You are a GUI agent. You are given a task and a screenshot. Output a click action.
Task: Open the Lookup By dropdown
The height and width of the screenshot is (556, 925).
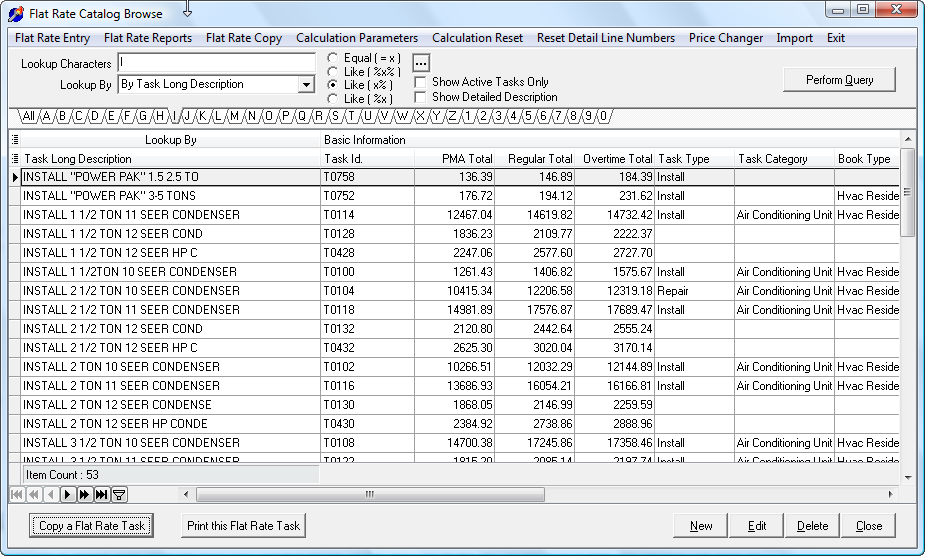coord(306,84)
